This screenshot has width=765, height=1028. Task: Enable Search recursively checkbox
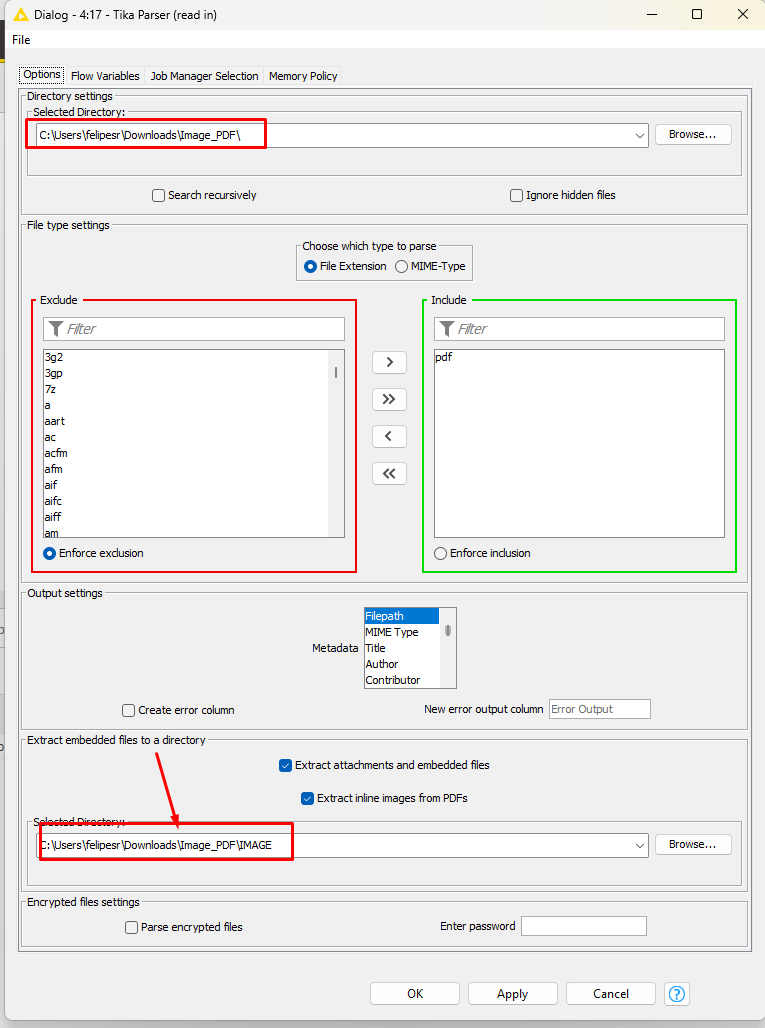pos(158,196)
